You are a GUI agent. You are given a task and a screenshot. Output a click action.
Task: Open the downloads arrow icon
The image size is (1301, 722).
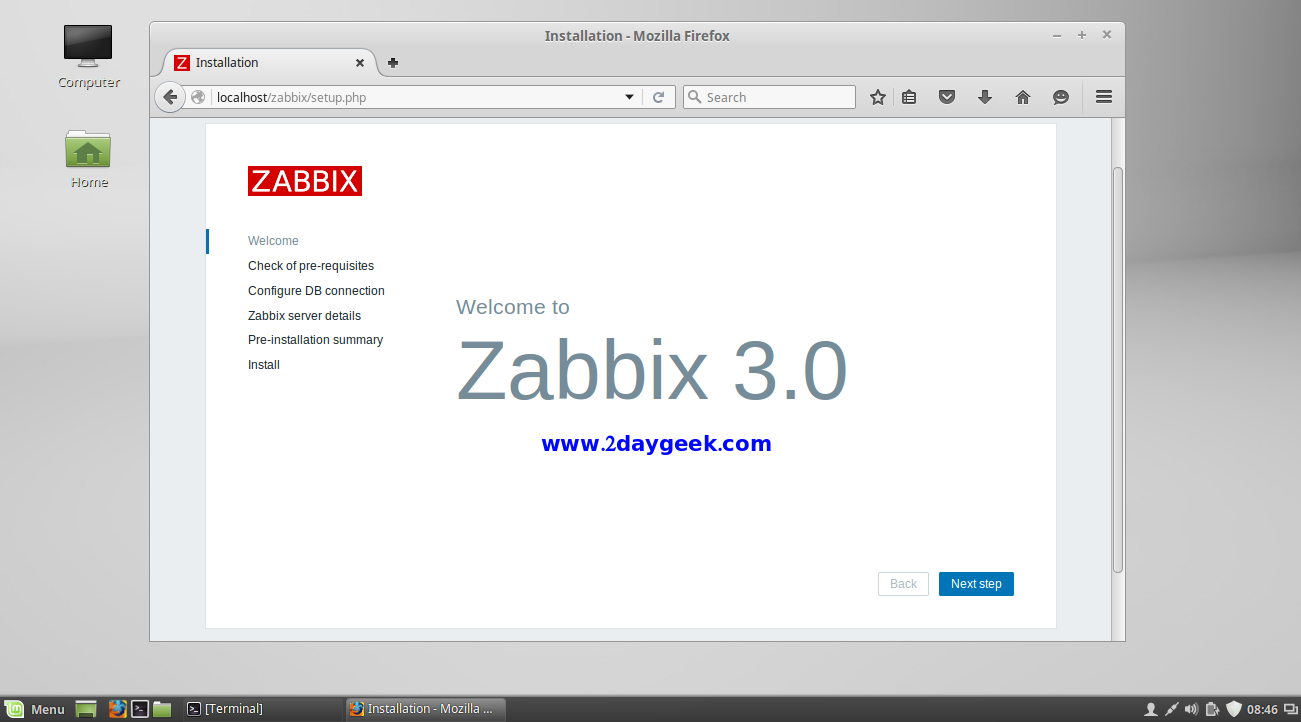pos(985,97)
